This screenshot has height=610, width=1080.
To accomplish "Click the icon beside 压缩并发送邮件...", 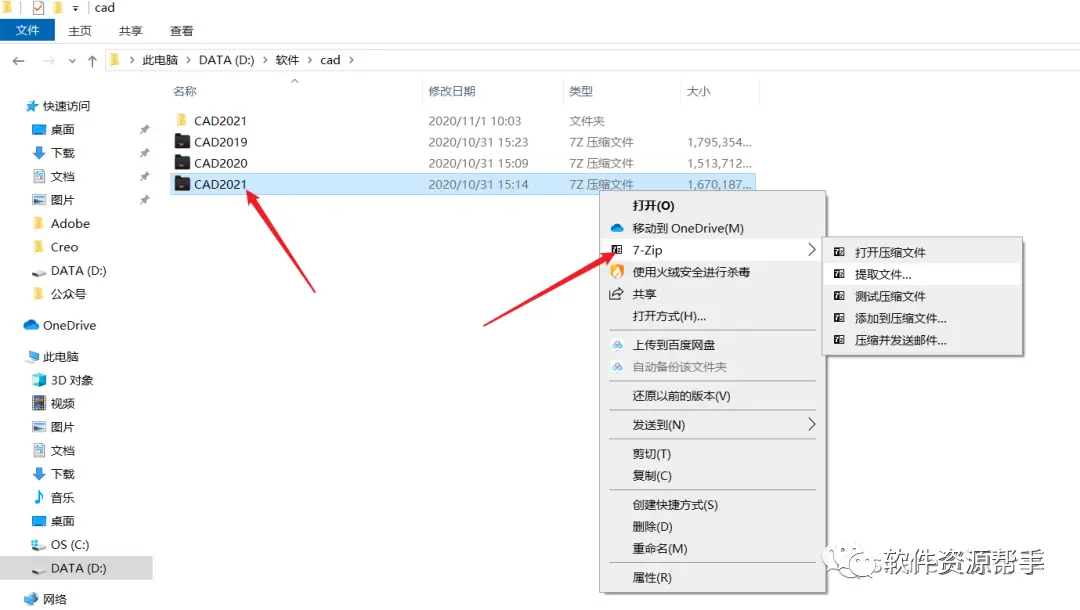I will click(x=839, y=340).
